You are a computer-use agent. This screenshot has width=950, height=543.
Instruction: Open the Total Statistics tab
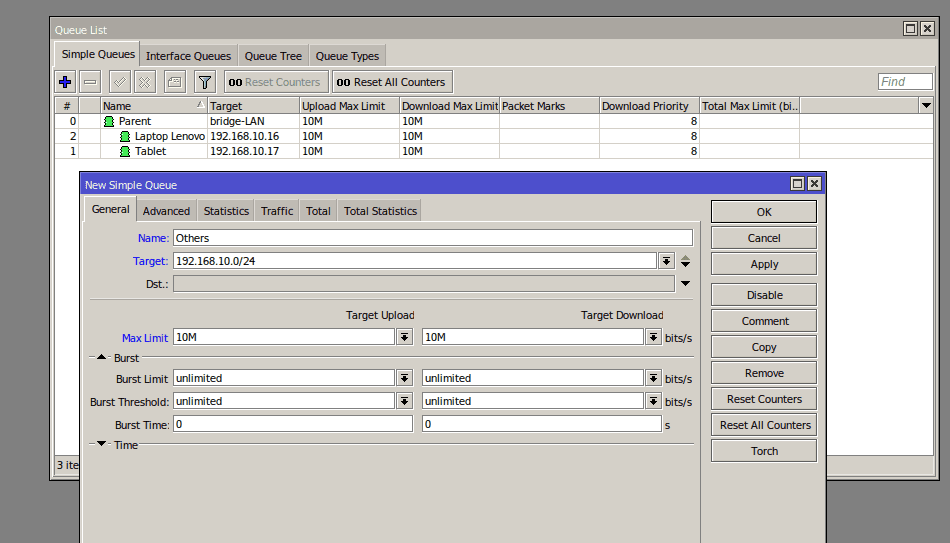(x=380, y=211)
